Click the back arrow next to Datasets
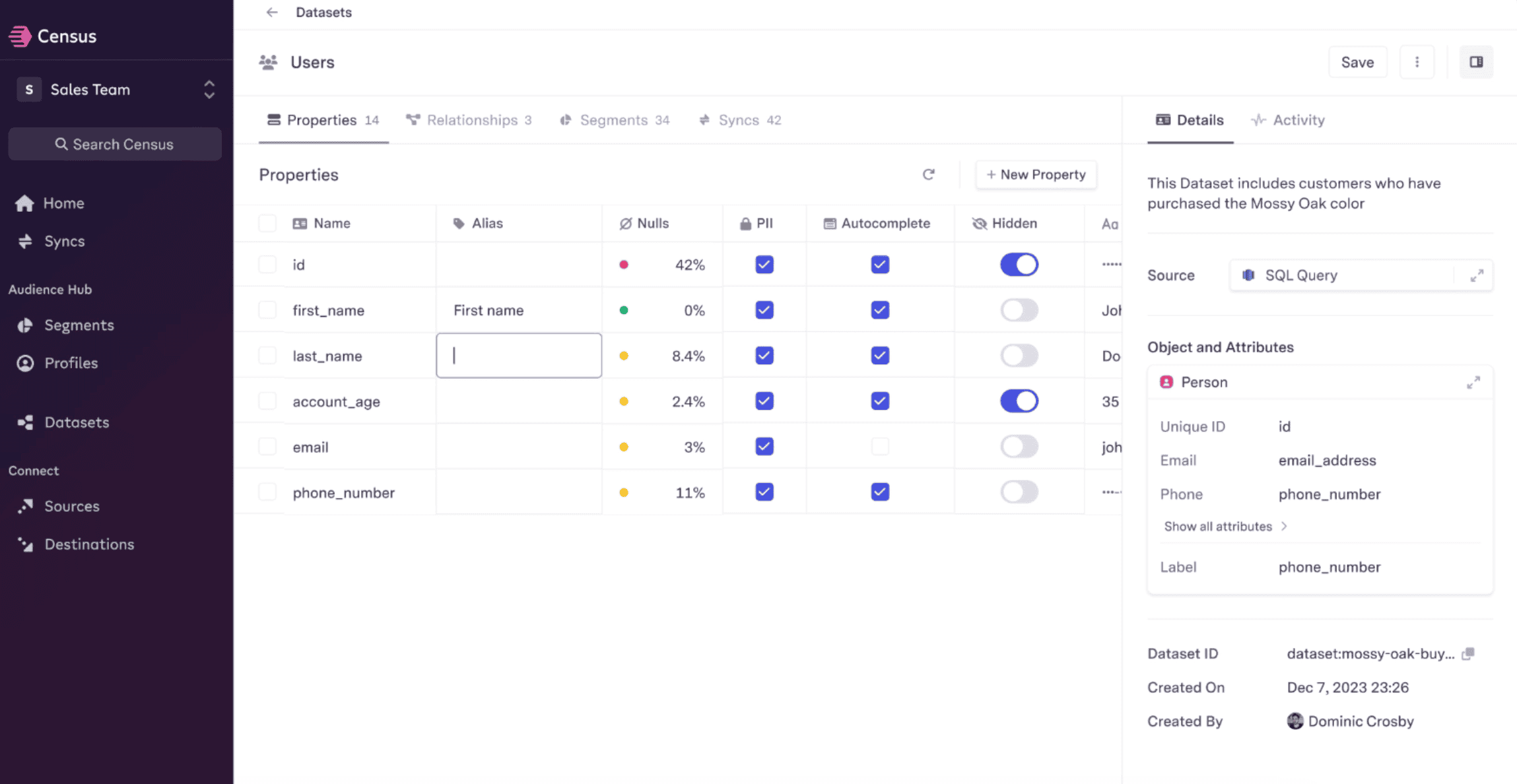The width and height of the screenshot is (1517, 784). point(272,13)
